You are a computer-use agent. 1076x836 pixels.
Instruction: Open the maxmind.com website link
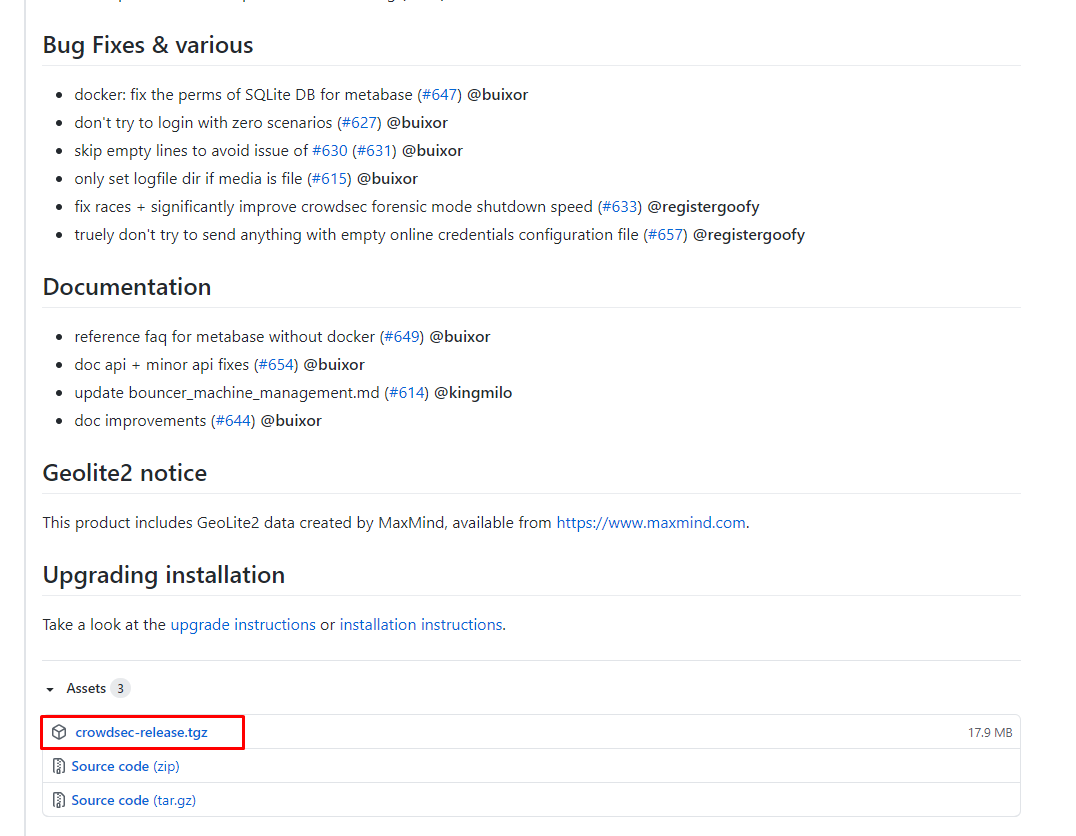point(650,523)
